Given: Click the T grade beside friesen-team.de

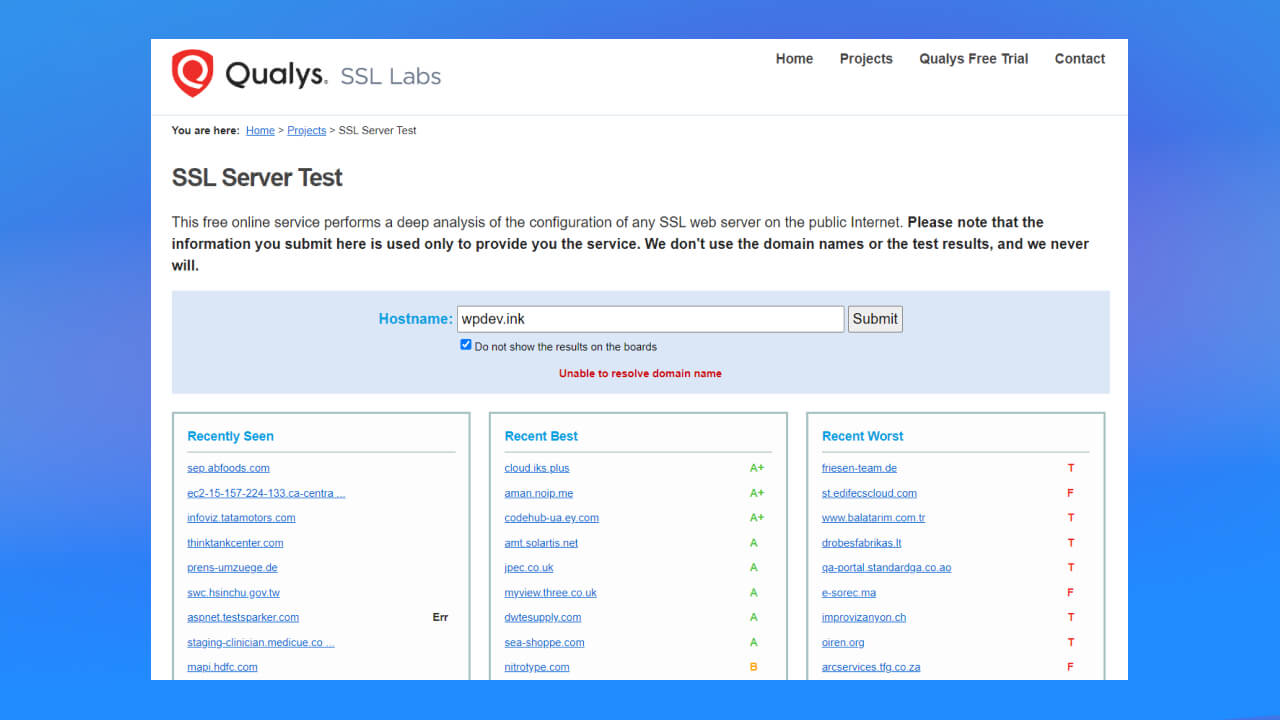Looking at the screenshot, I should 1071,468.
